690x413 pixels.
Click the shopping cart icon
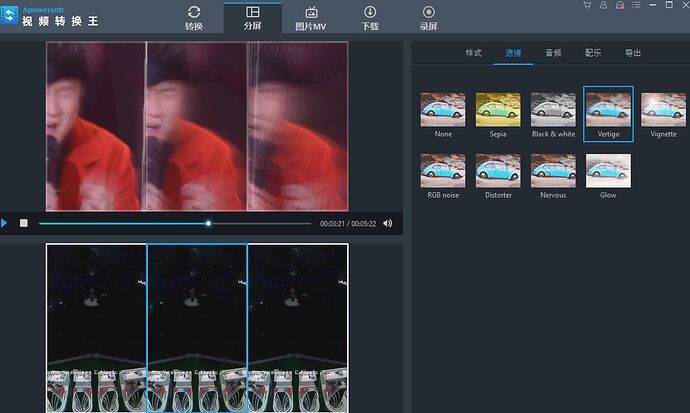tap(586, 6)
